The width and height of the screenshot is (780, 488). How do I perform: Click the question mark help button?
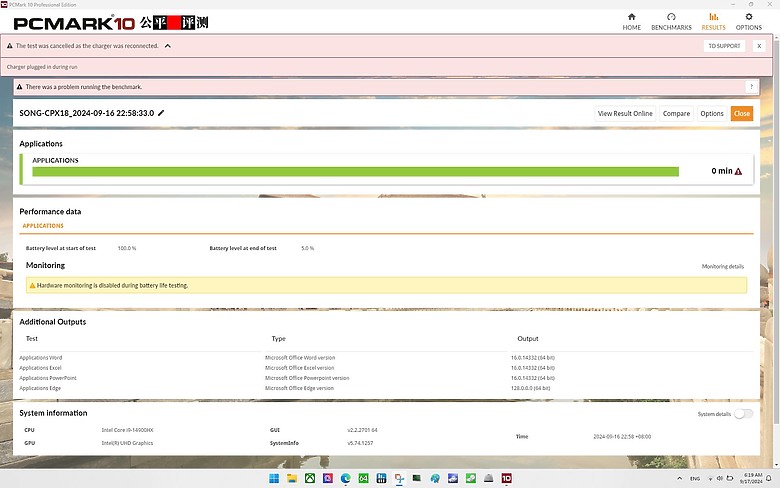coord(751,87)
